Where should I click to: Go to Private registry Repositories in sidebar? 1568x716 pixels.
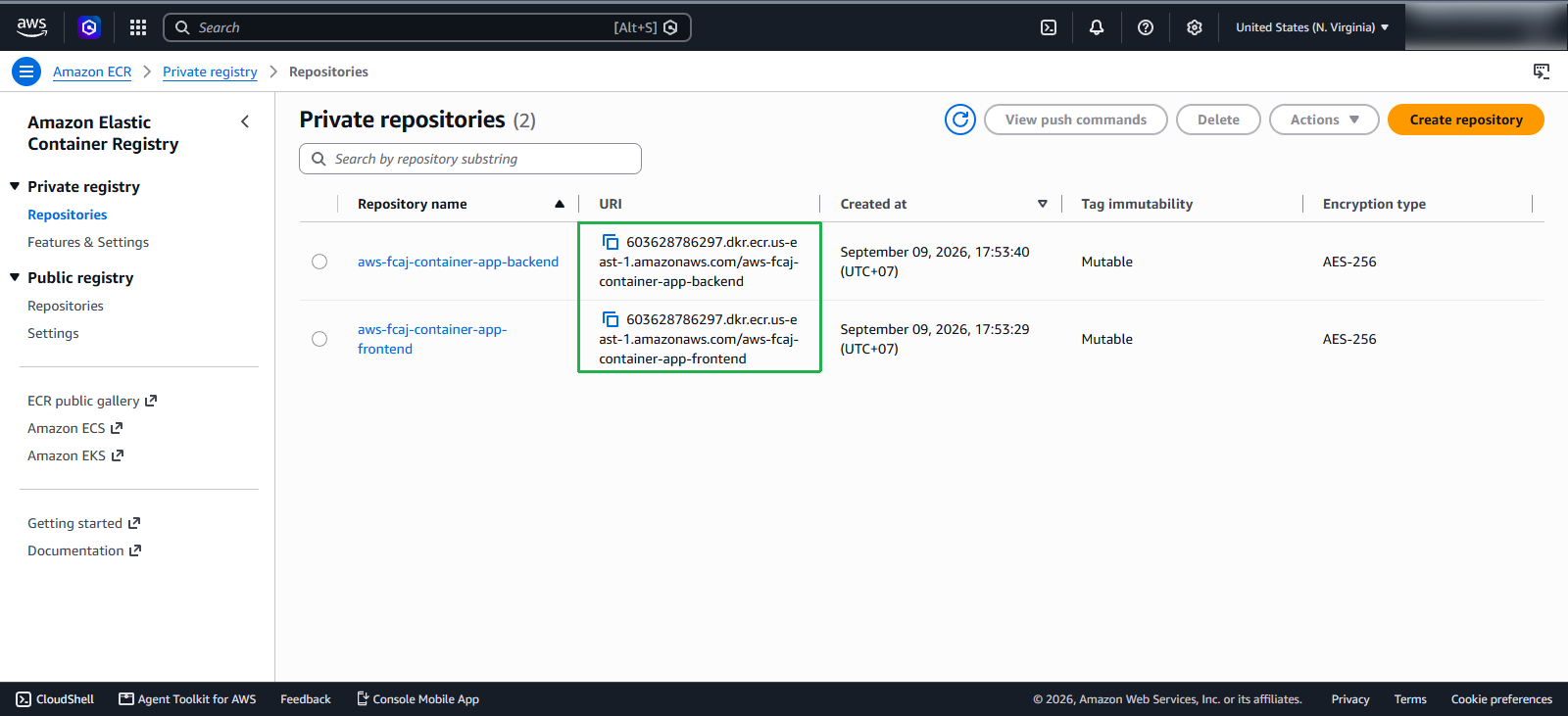[68, 215]
